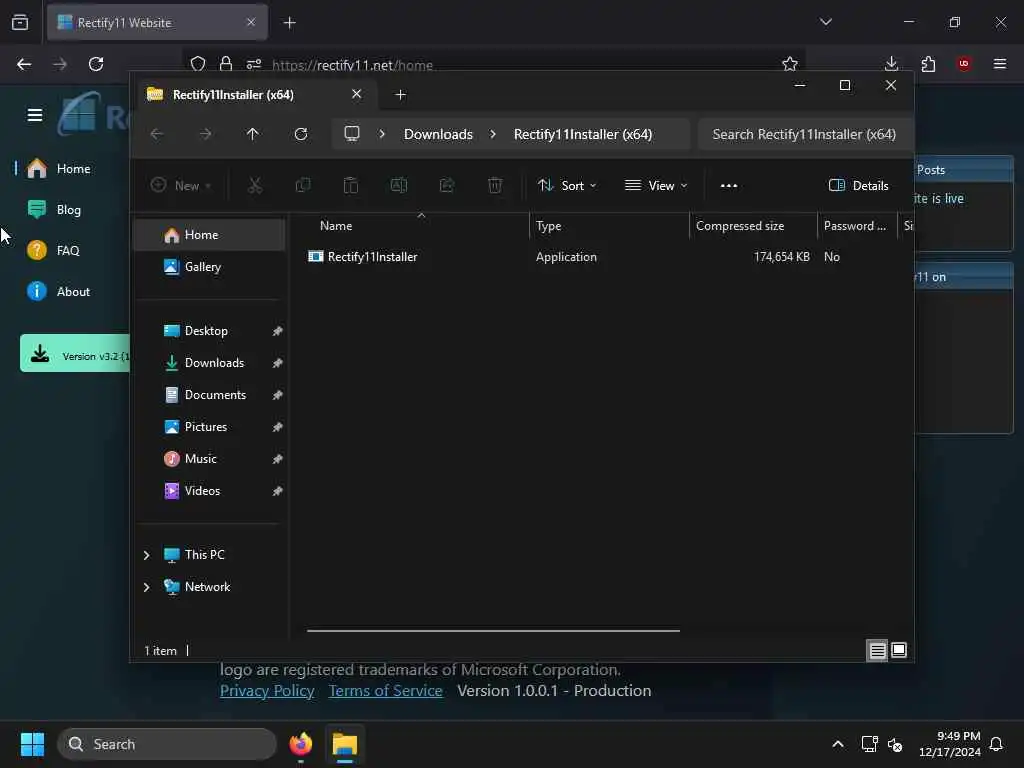This screenshot has width=1024, height=768.
Task: Select Home in Explorer navigation pane
Action: click(209, 235)
